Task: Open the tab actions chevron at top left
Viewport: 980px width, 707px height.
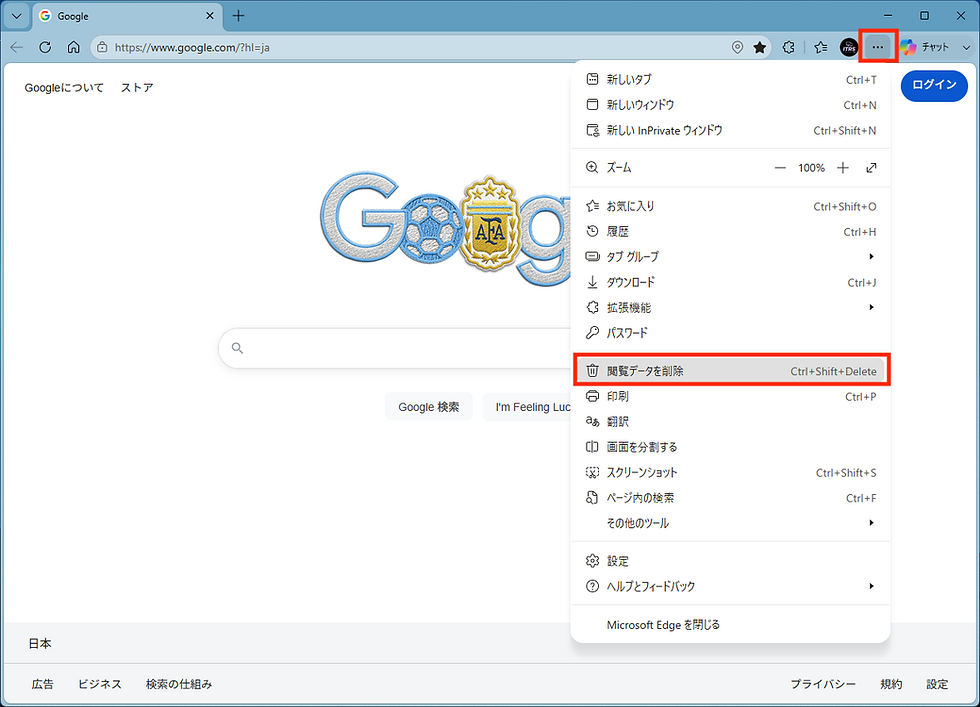Action: click(17, 16)
